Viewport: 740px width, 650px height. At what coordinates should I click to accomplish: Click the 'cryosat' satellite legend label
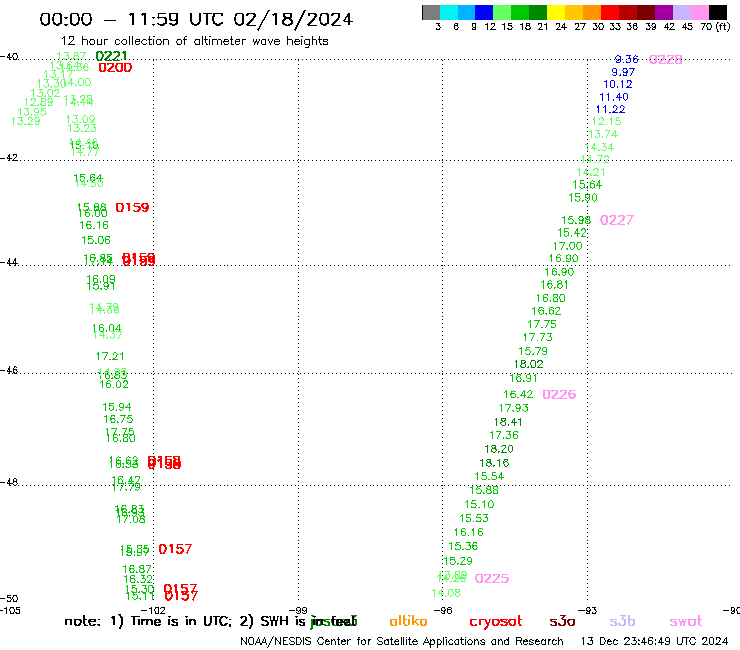[x=496, y=622]
